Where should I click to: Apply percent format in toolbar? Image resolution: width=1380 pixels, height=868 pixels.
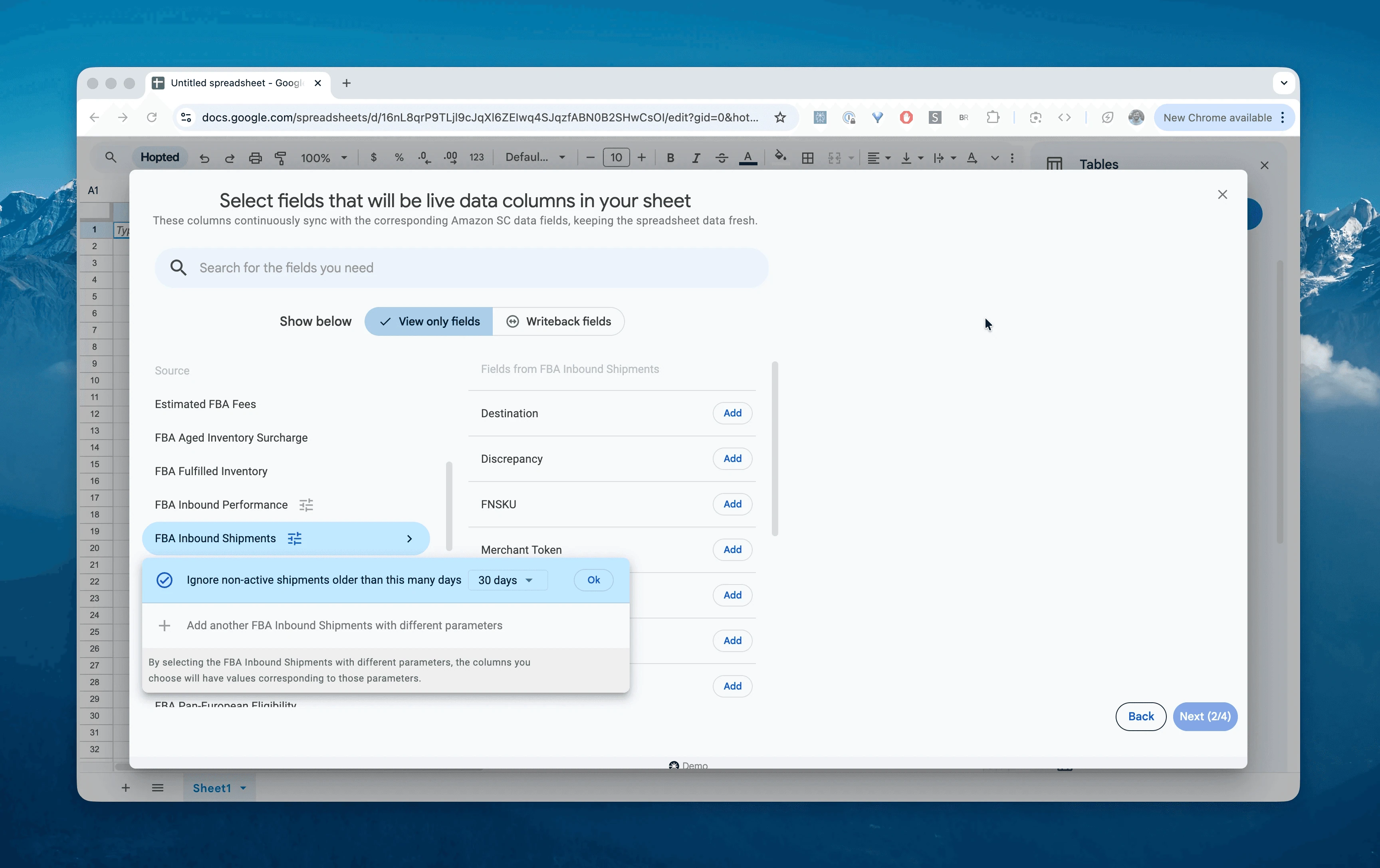(399, 158)
